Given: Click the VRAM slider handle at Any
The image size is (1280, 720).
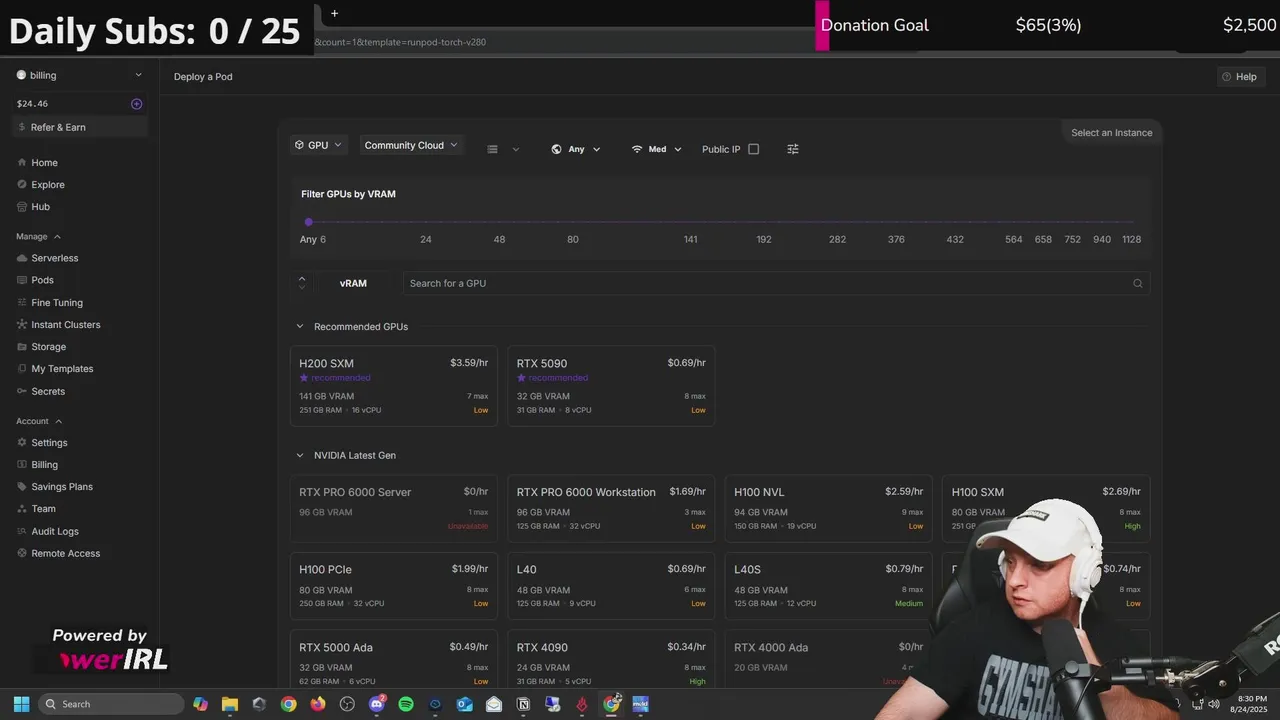Looking at the screenshot, I should (309, 222).
